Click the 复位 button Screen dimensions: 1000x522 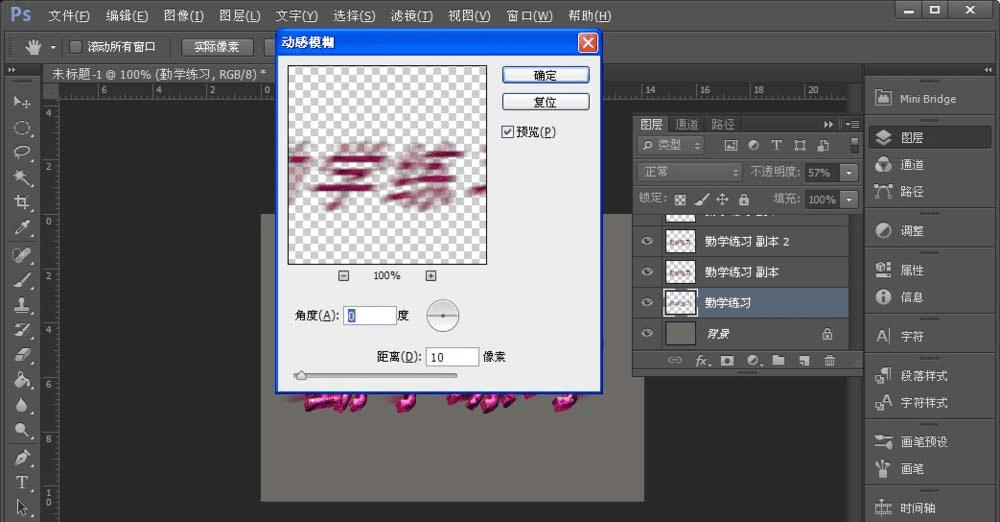tap(545, 102)
